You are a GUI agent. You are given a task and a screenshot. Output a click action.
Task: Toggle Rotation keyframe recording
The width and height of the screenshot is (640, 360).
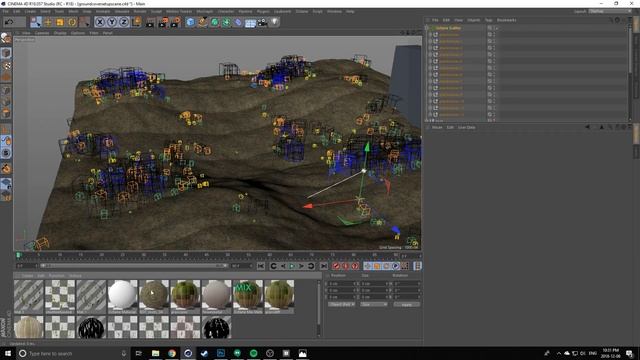click(x=386, y=266)
